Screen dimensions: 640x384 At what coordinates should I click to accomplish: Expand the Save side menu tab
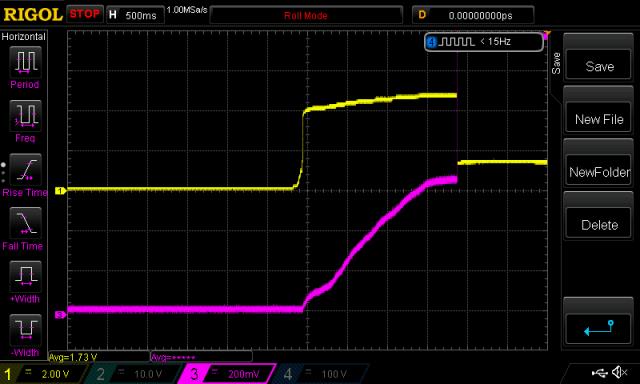pos(556,63)
